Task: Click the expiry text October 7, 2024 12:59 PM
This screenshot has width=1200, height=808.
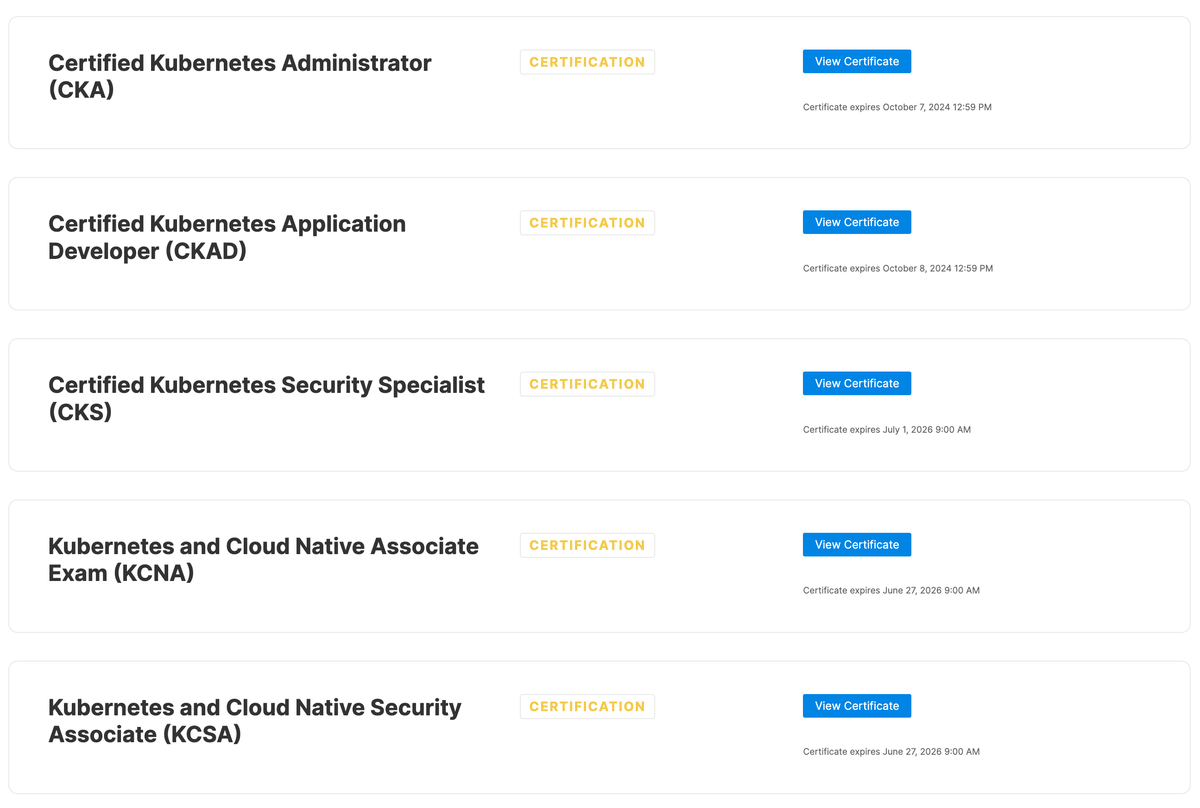Action: tap(937, 107)
